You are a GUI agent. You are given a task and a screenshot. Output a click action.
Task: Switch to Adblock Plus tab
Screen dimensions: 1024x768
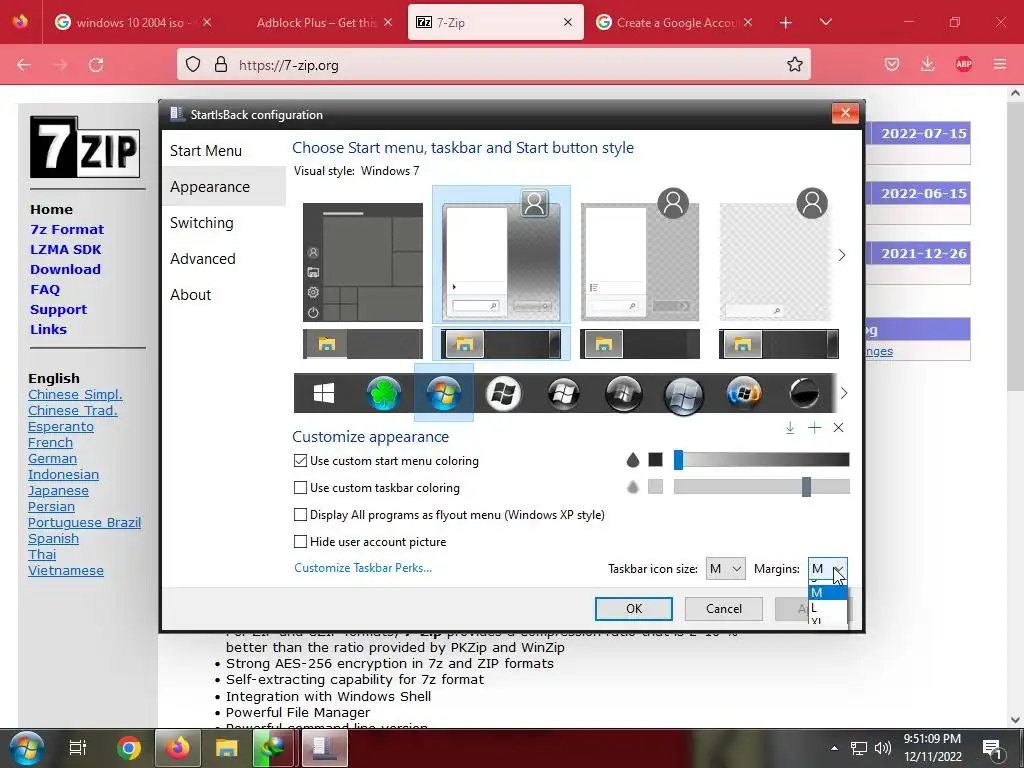pyautogui.click(x=316, y=22)
